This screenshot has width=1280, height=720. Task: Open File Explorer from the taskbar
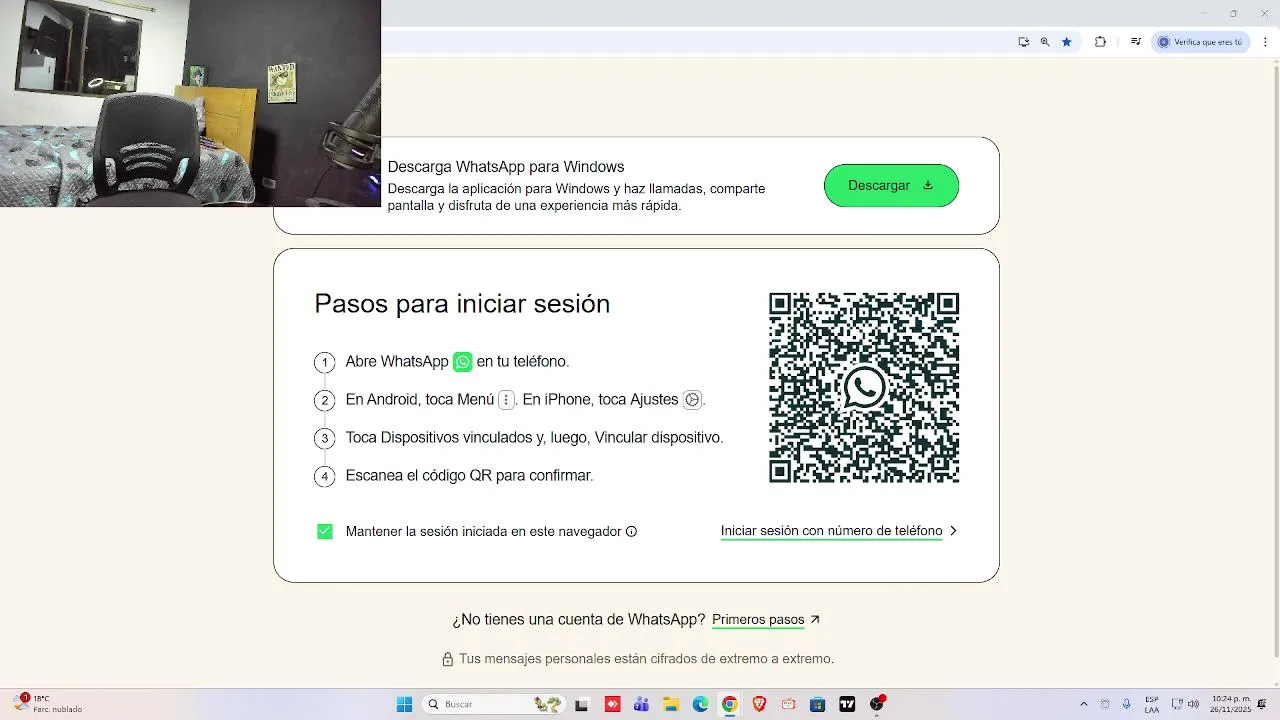point(671,704)
